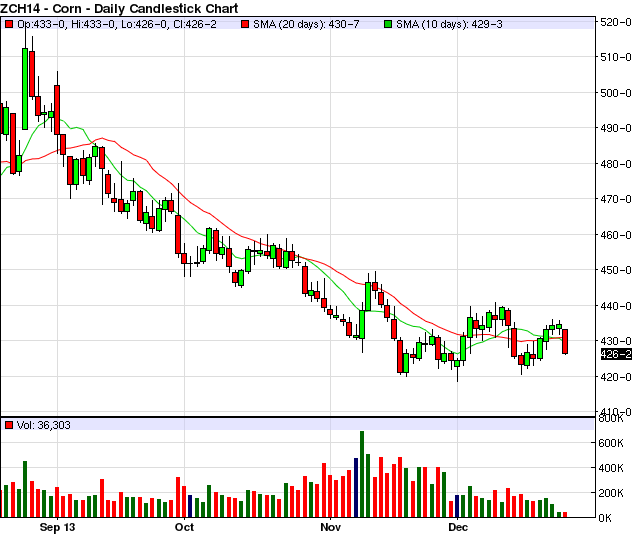Click the 430-0 price axis label
The image size is (640, 536).
(x=616, y=341)
